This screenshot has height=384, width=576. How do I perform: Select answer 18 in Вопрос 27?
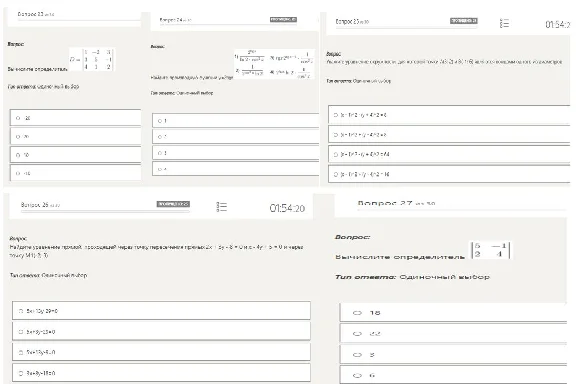(453, 313)
